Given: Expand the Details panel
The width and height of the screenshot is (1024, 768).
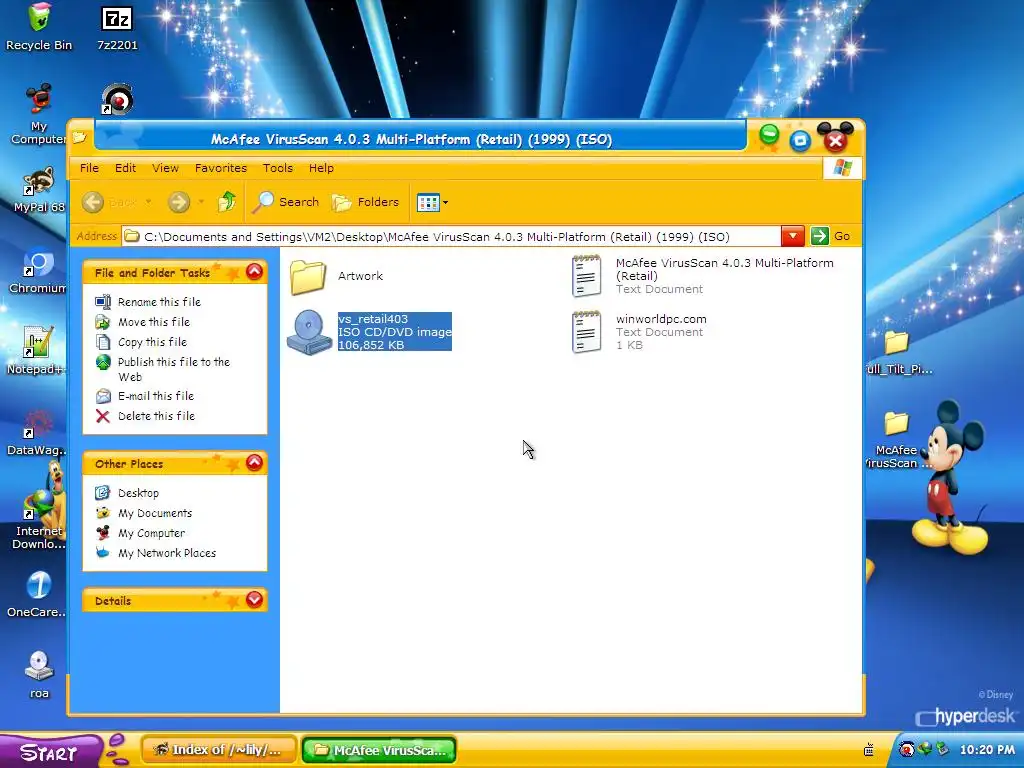Looking at the screenshot, I should (x=254, y=600).
